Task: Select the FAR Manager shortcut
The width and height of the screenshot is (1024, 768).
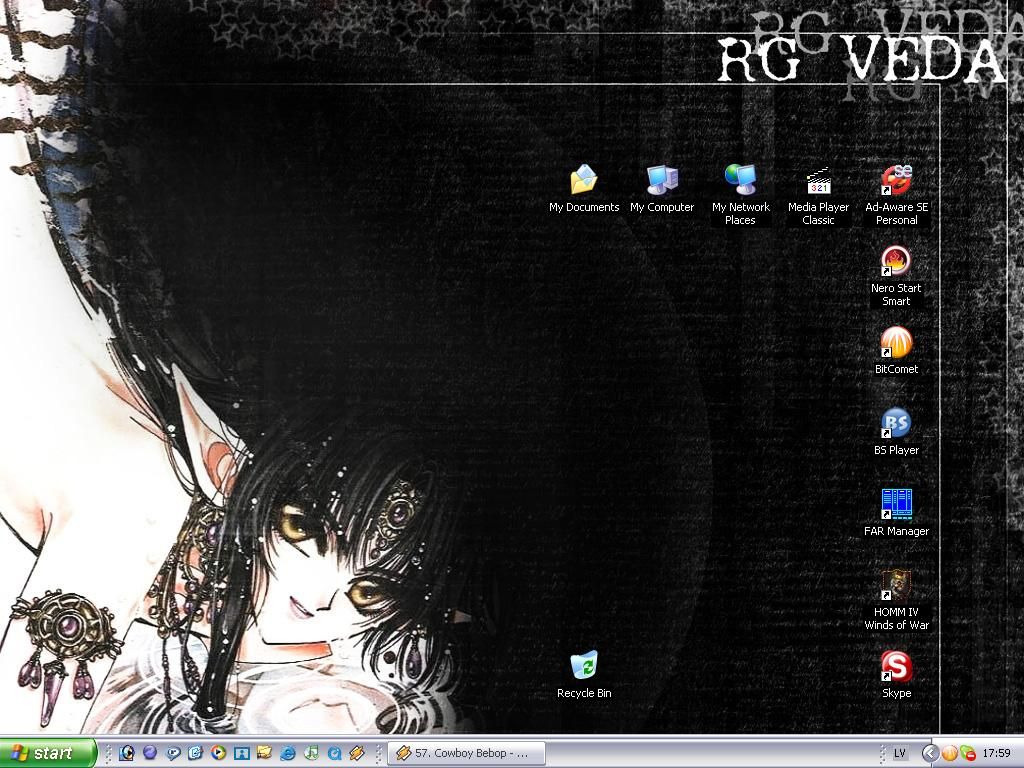Action: click(x=896, y=513)
